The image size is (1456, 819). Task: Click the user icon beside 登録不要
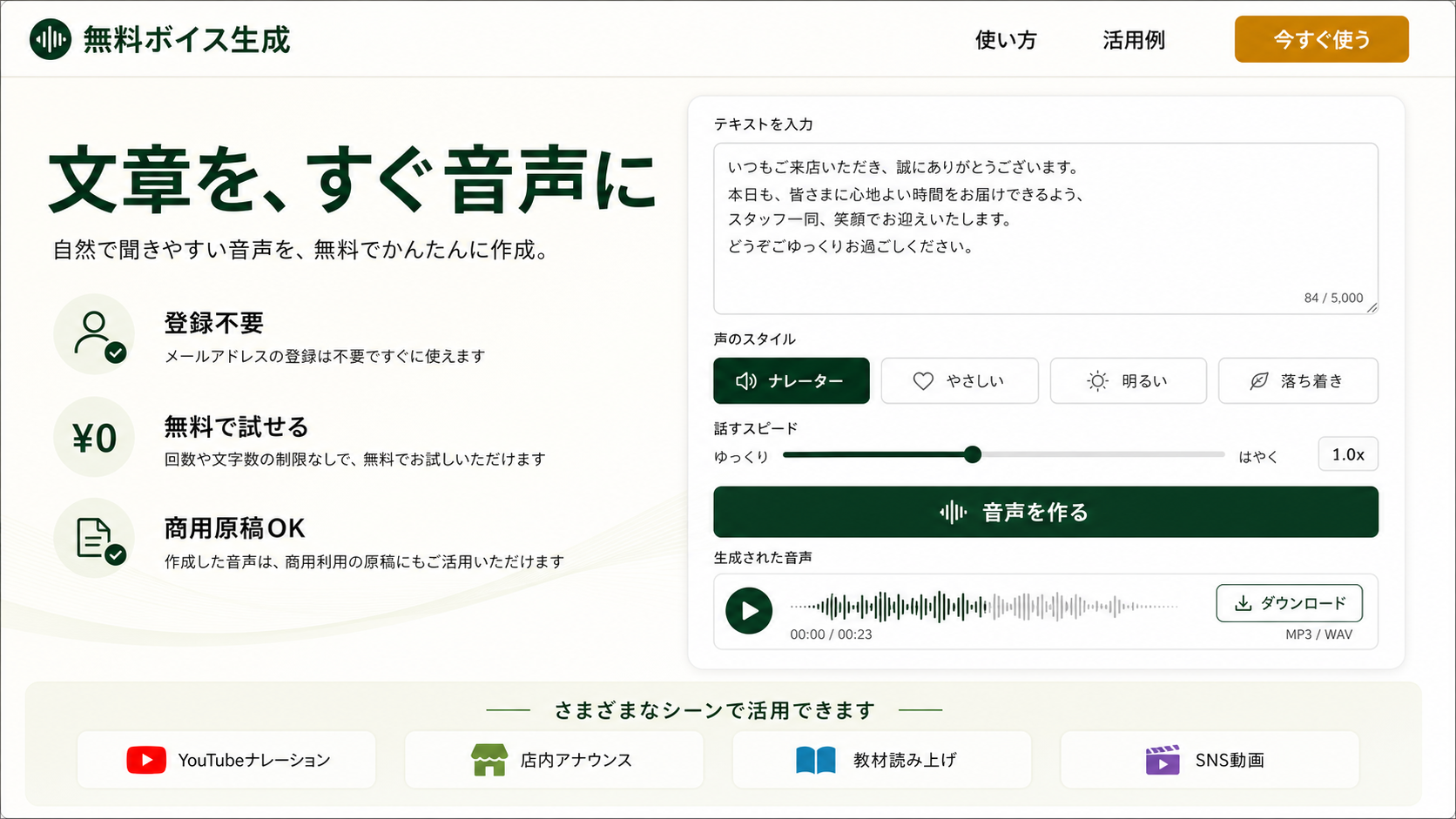(95, 334)
